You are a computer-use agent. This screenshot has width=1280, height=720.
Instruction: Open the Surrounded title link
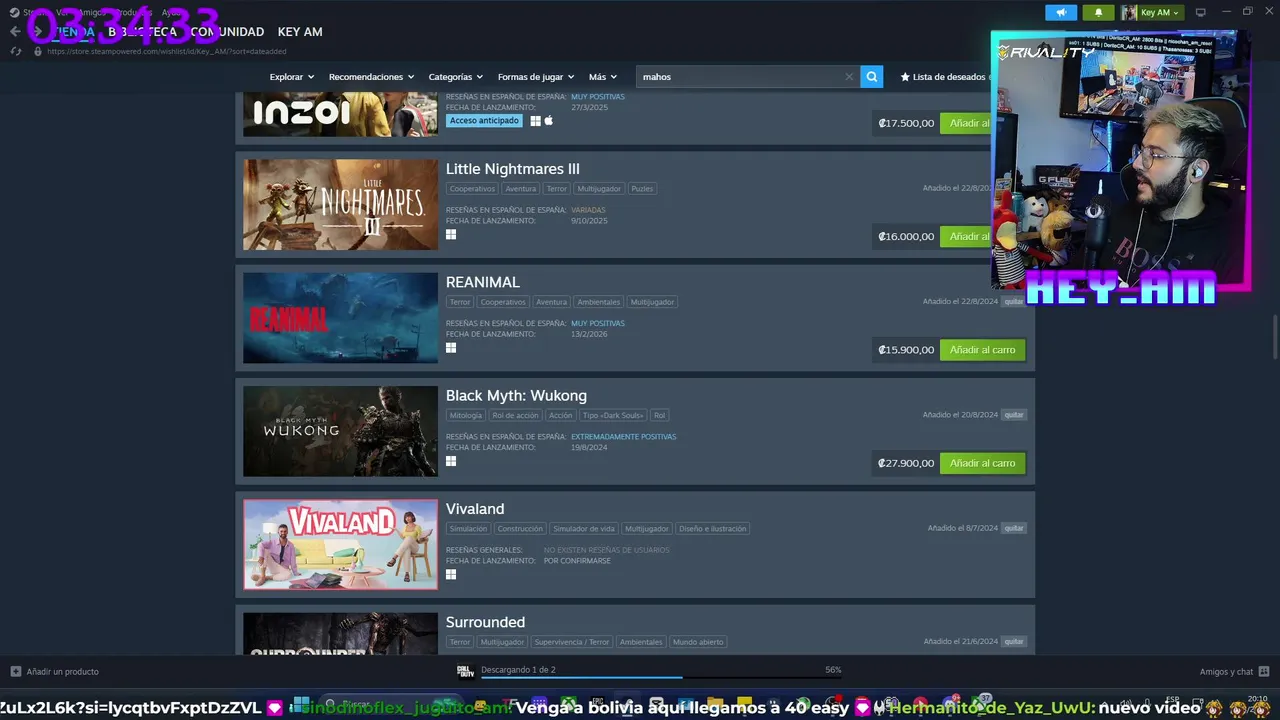tap(485, 622)
